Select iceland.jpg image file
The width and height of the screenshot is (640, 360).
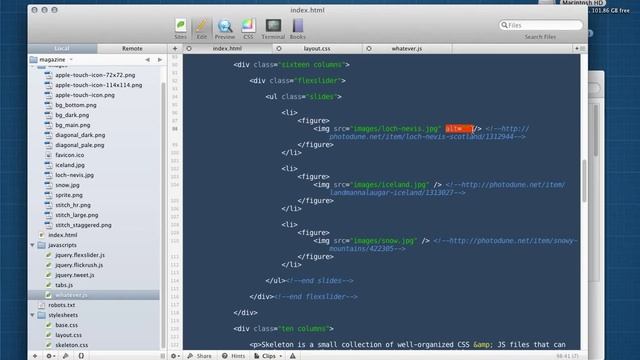[x=70, y=165]
